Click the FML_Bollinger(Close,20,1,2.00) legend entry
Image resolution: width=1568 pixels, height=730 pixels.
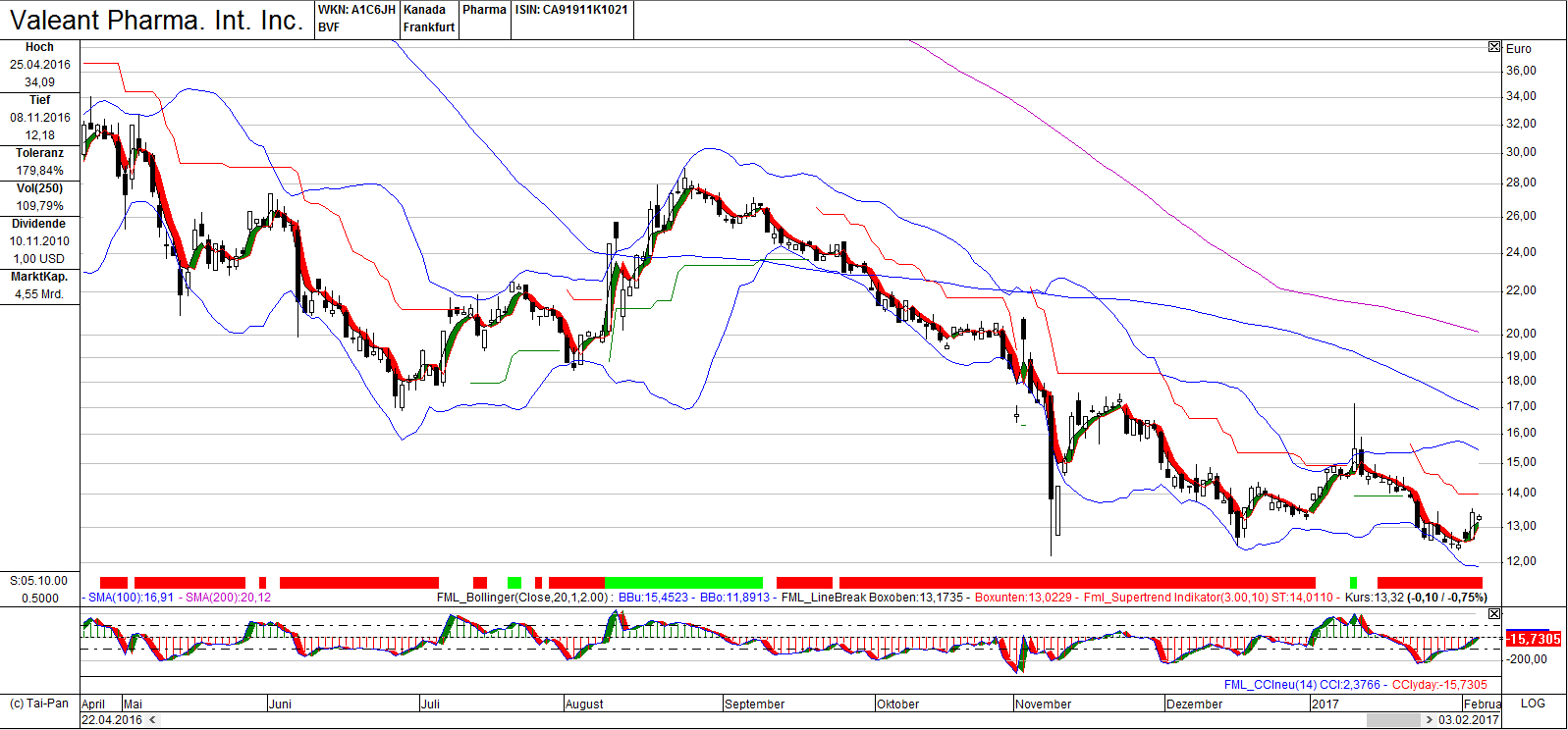point(525,598)
